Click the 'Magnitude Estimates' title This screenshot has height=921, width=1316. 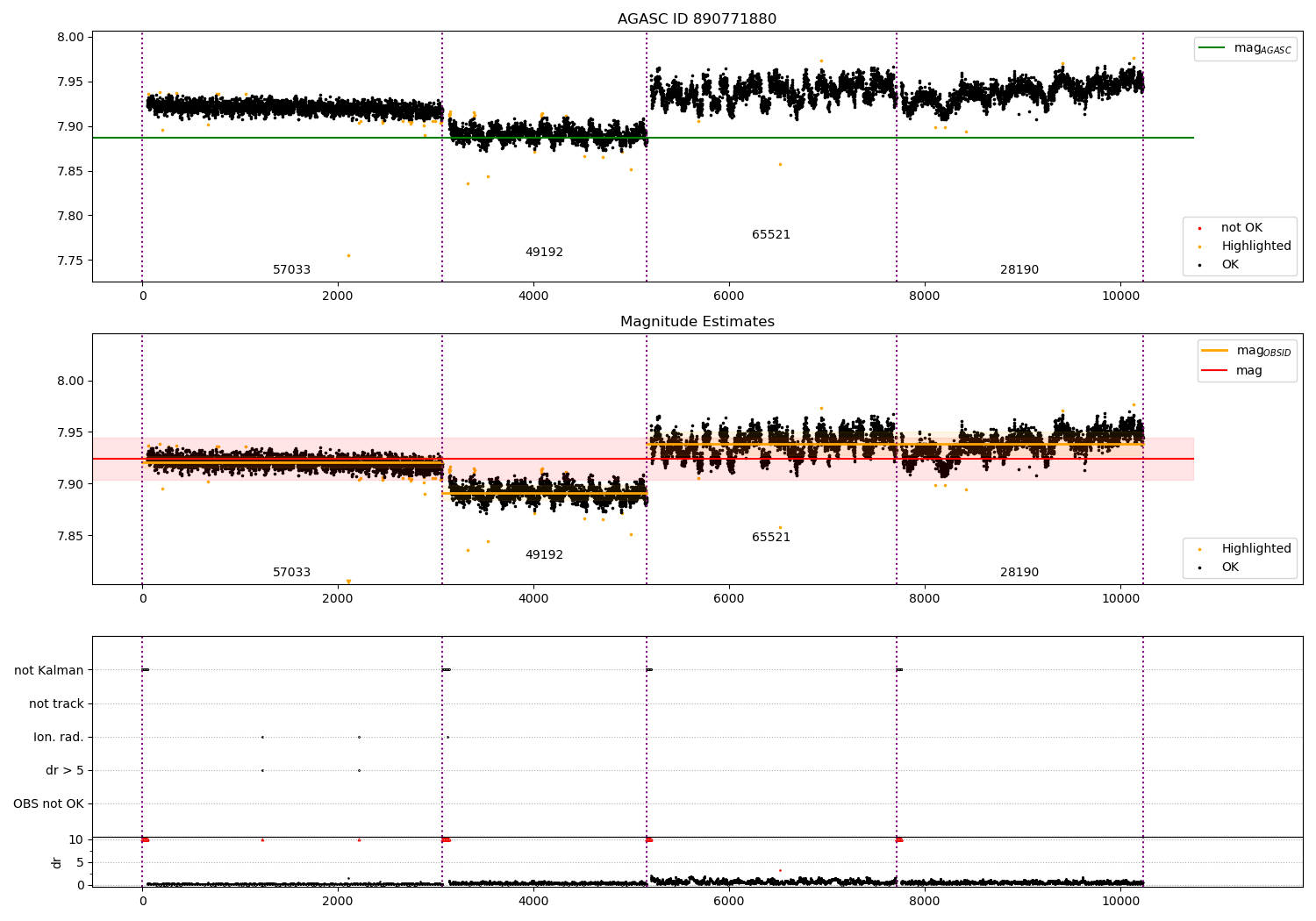697,322
